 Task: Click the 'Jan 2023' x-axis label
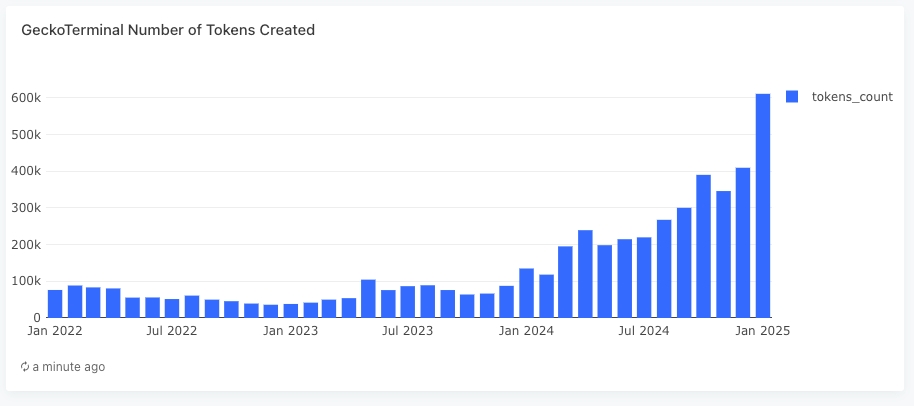coord(290,331)
